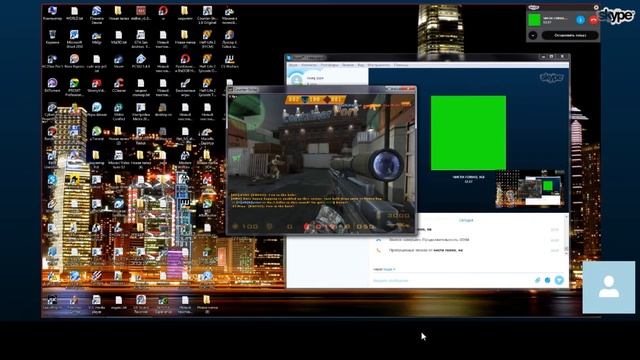The height and width of the screenshot is (360, 640).
Task: Select the free games desktop icon
Action: coord(185,87)
